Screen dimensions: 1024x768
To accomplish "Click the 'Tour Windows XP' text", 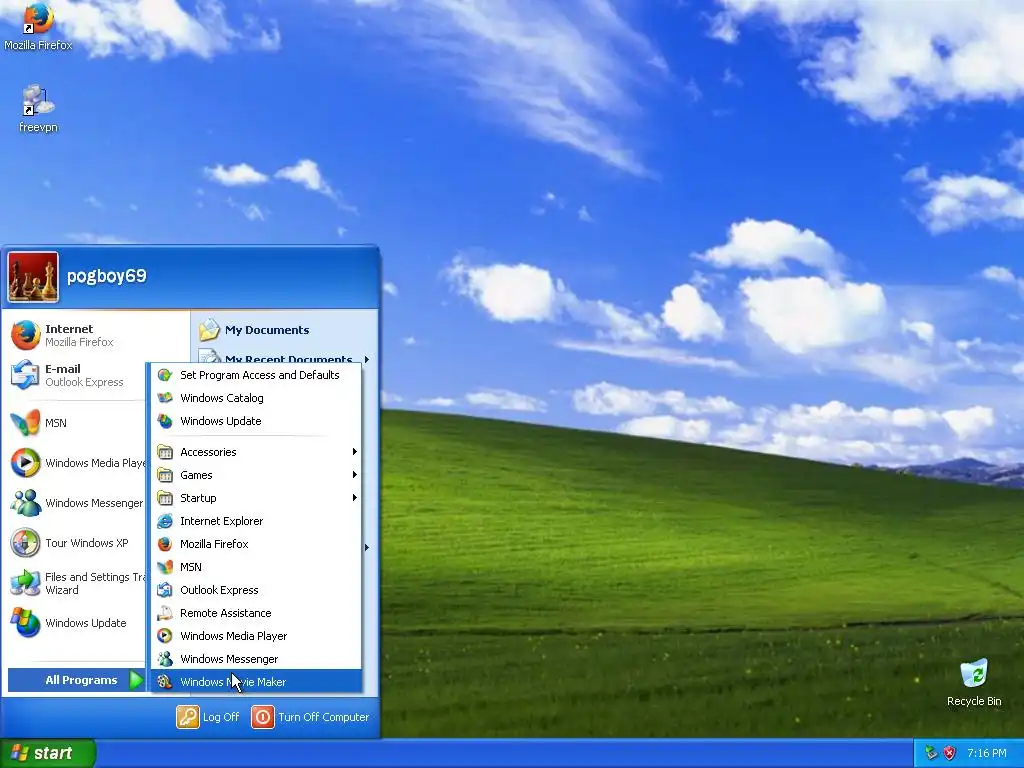I will pos(86,543).
